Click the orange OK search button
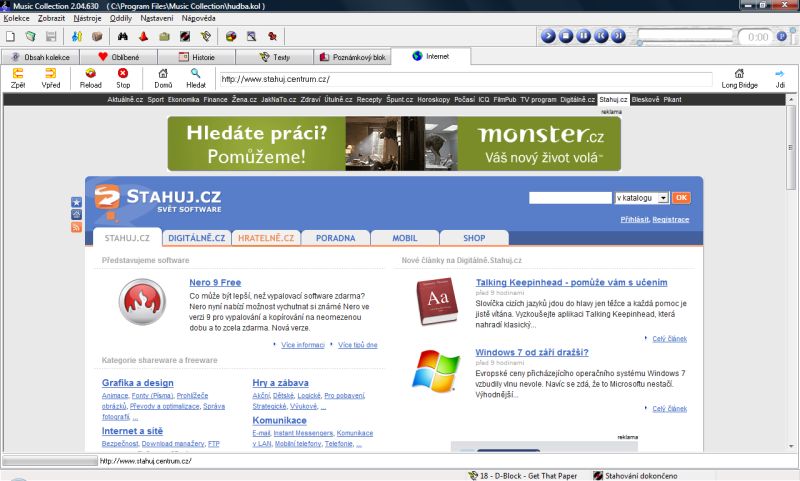Screen dimensions: 800x481 681,198
